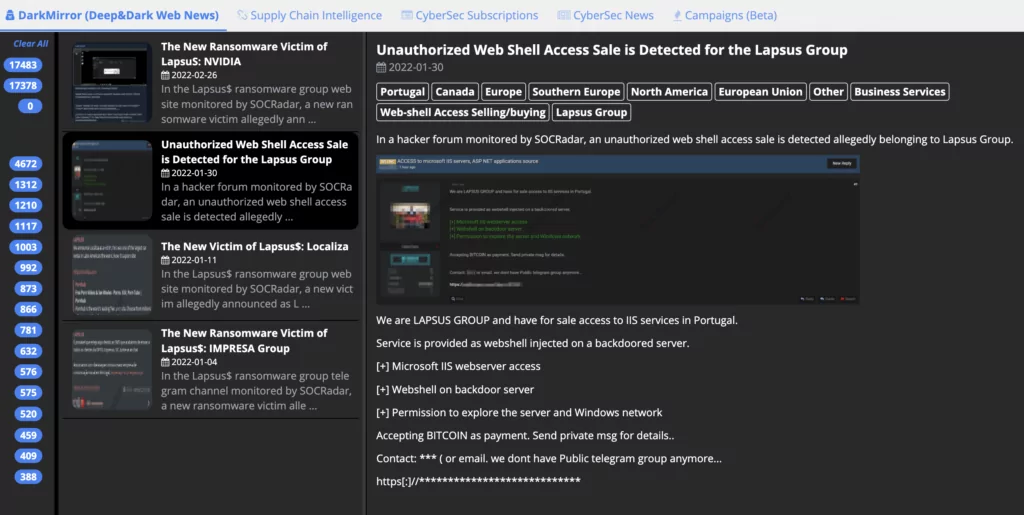
Task: Select the Other tag
Action: pos(829,92)
